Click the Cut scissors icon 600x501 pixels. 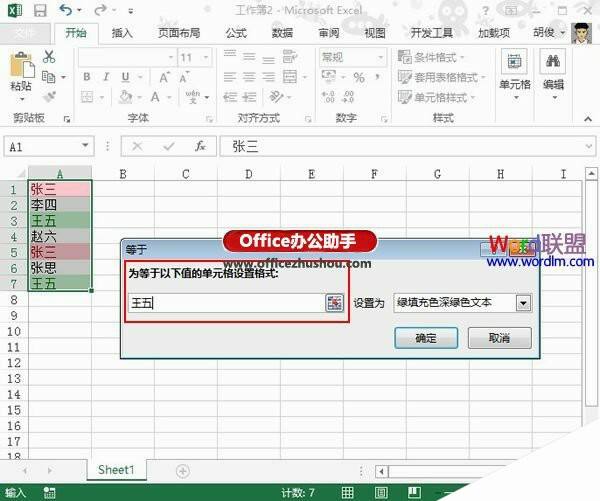[49, 57]
